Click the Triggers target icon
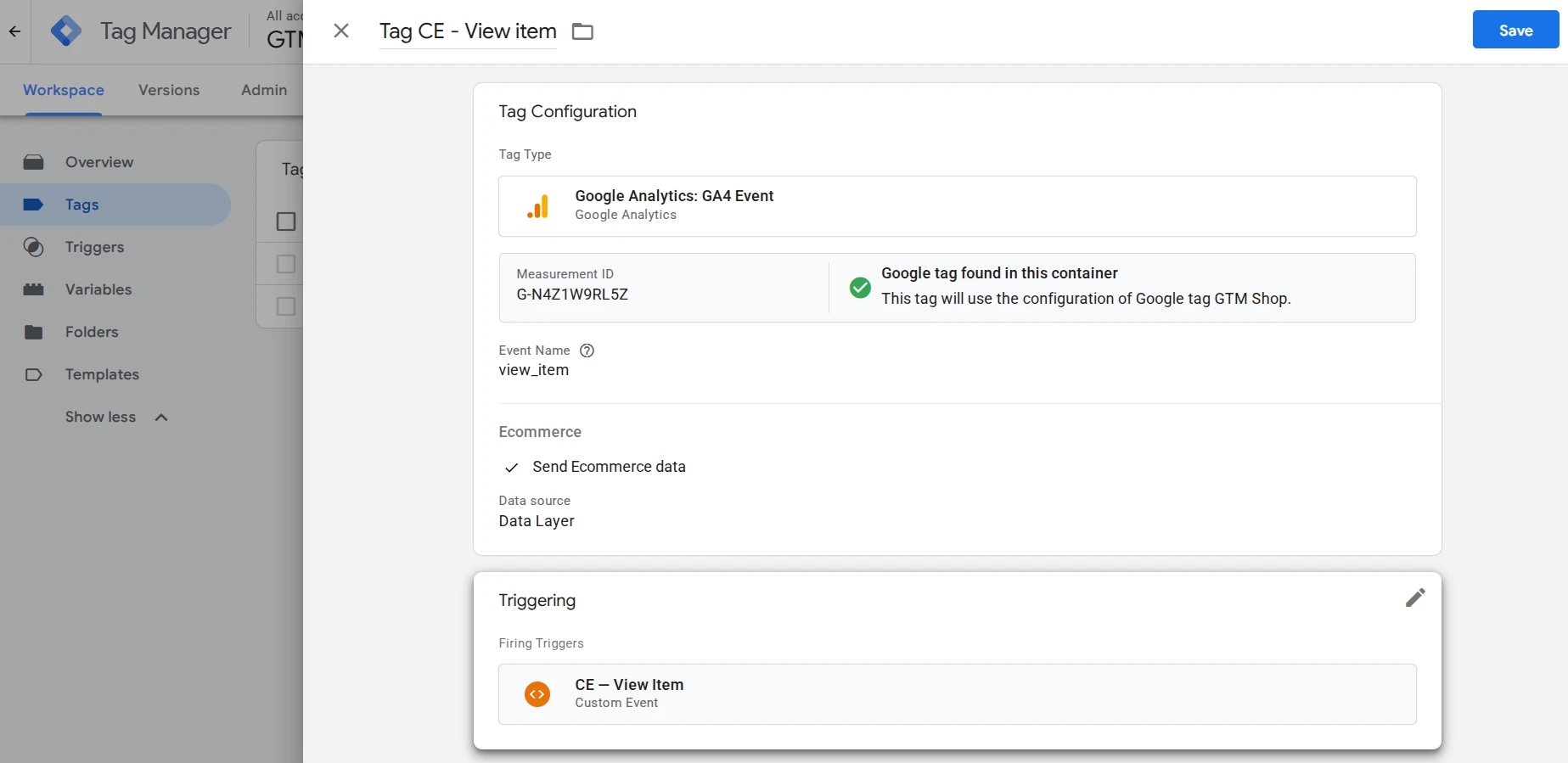This screenshot has width=1568, height=763. (33, 247)
